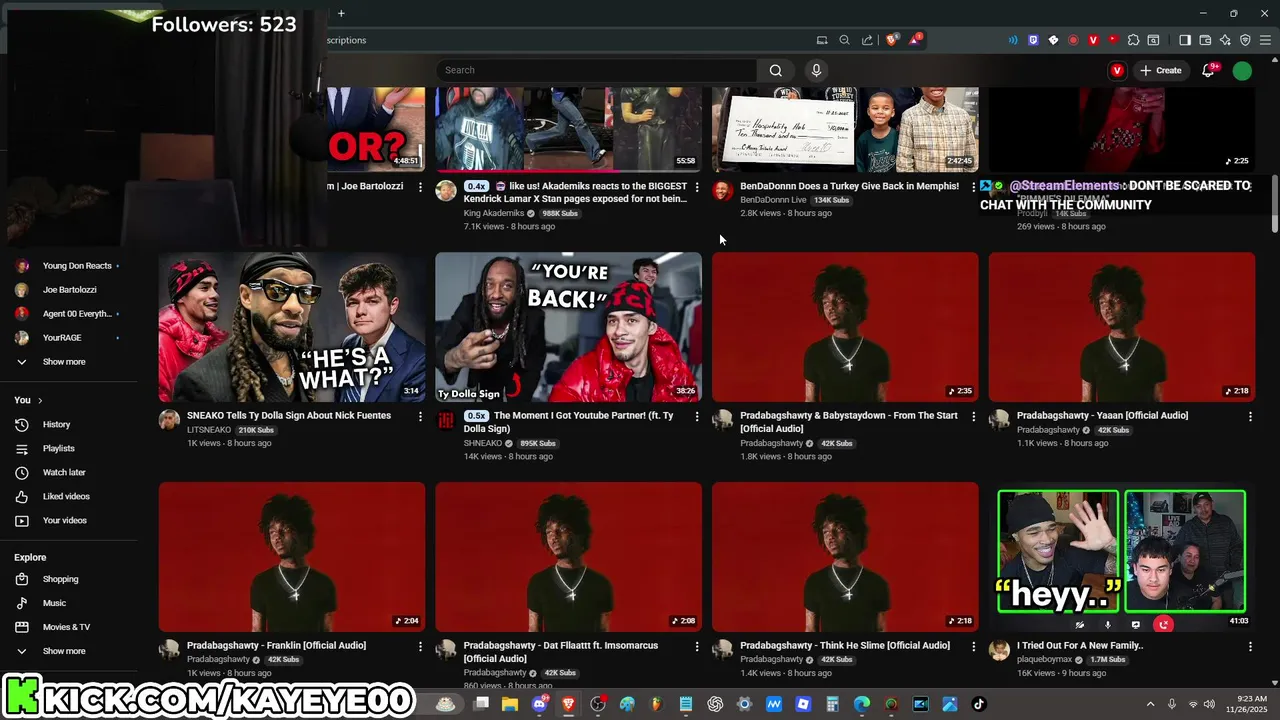This screenshot has width=1280, height=720.
Task: Open Discord from the taskbar
Action: 540,704
